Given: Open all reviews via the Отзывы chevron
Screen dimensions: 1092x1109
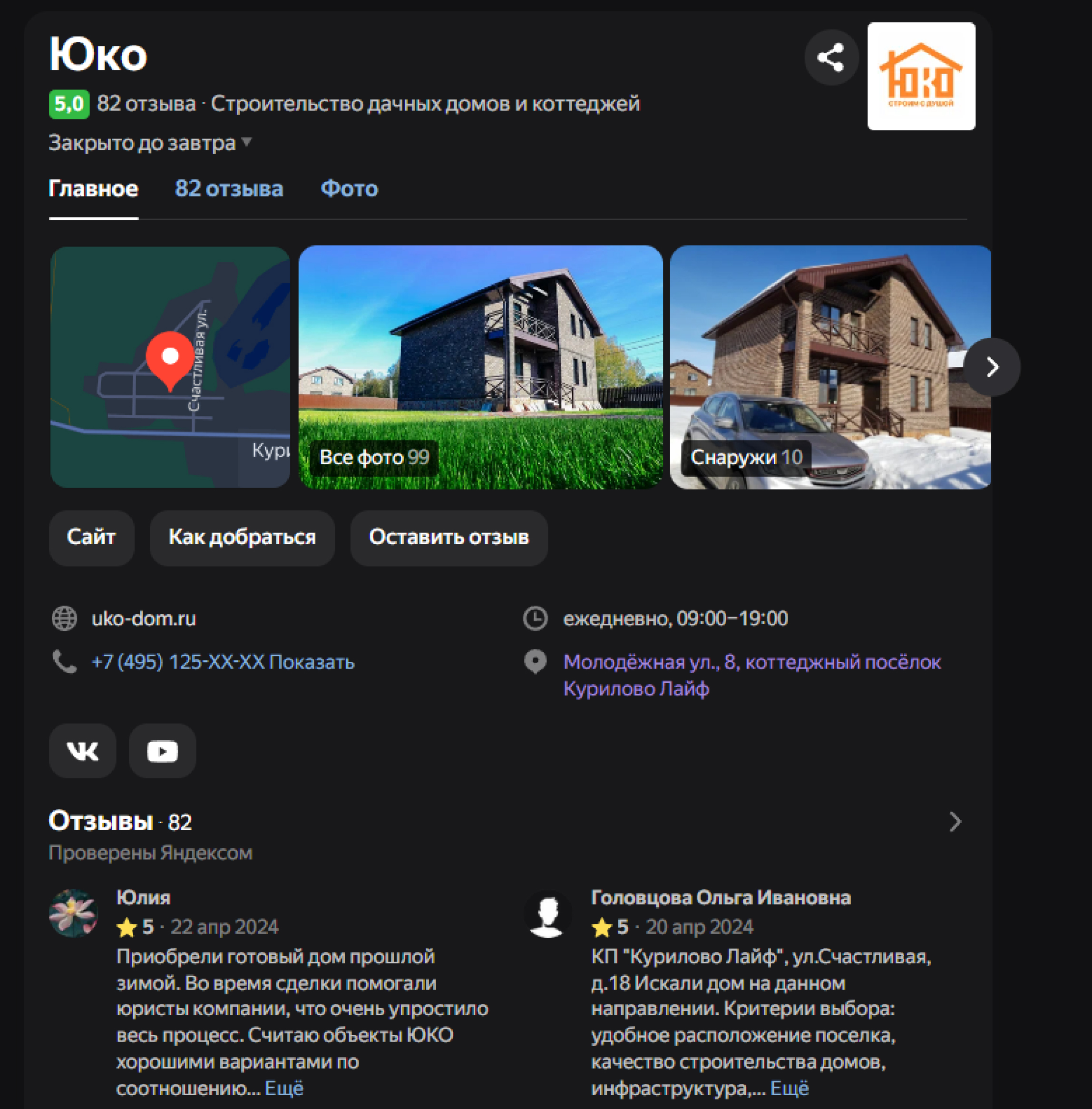Looking at the screenshot, I should pyautogui.click(x=955, y=822).
